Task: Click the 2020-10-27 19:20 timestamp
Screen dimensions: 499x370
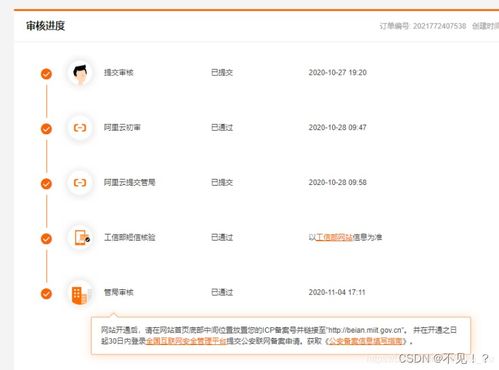Action: (337, 73)
